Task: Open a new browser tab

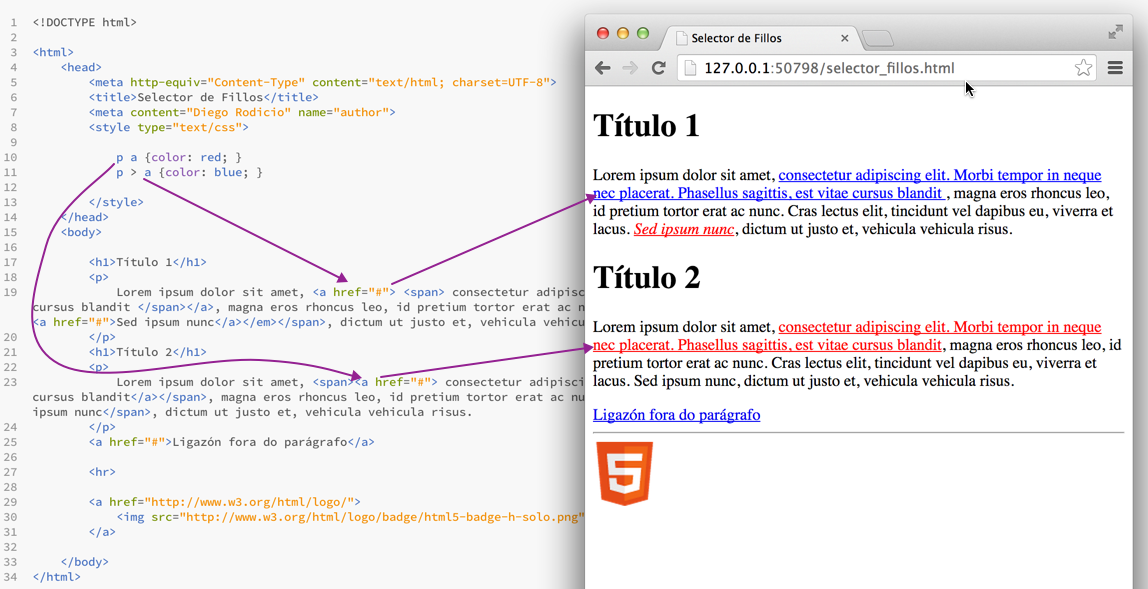Action: tap(877, 38)
